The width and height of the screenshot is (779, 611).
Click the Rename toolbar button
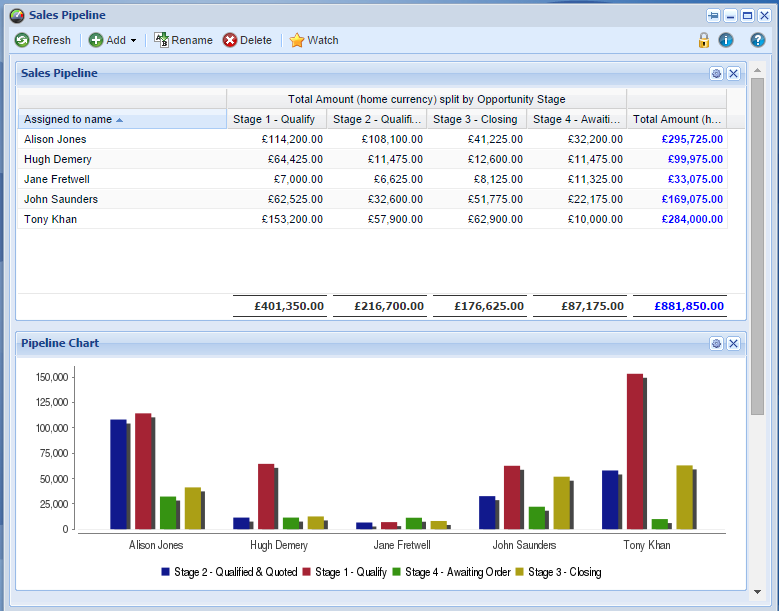coord(183,40)
